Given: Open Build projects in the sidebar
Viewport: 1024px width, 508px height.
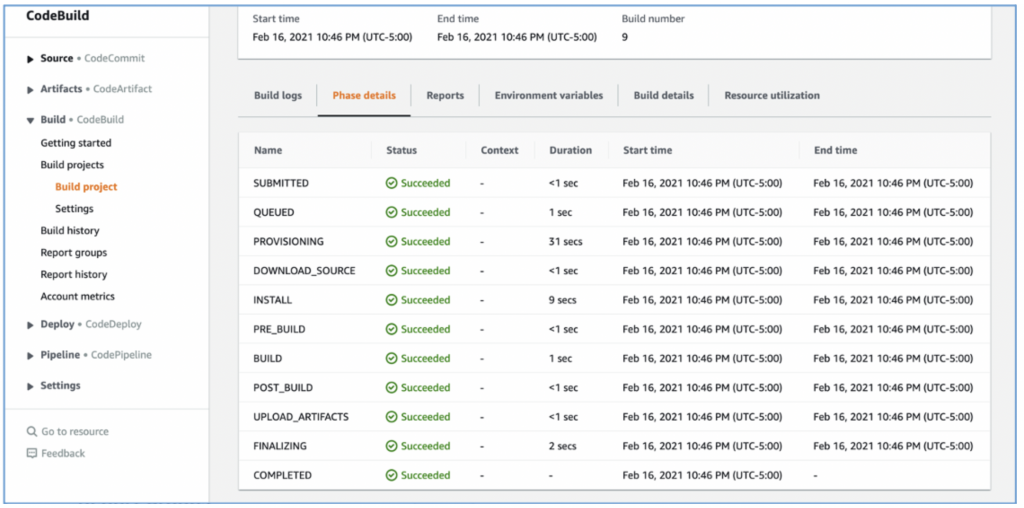Looking at the screenshot, I should tap(72, 165).
